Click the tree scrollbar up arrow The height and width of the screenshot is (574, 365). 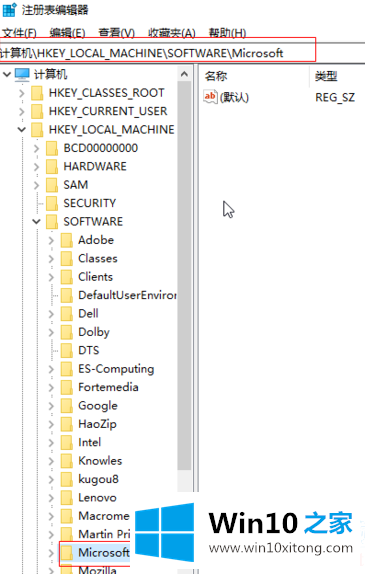(184, 75)
